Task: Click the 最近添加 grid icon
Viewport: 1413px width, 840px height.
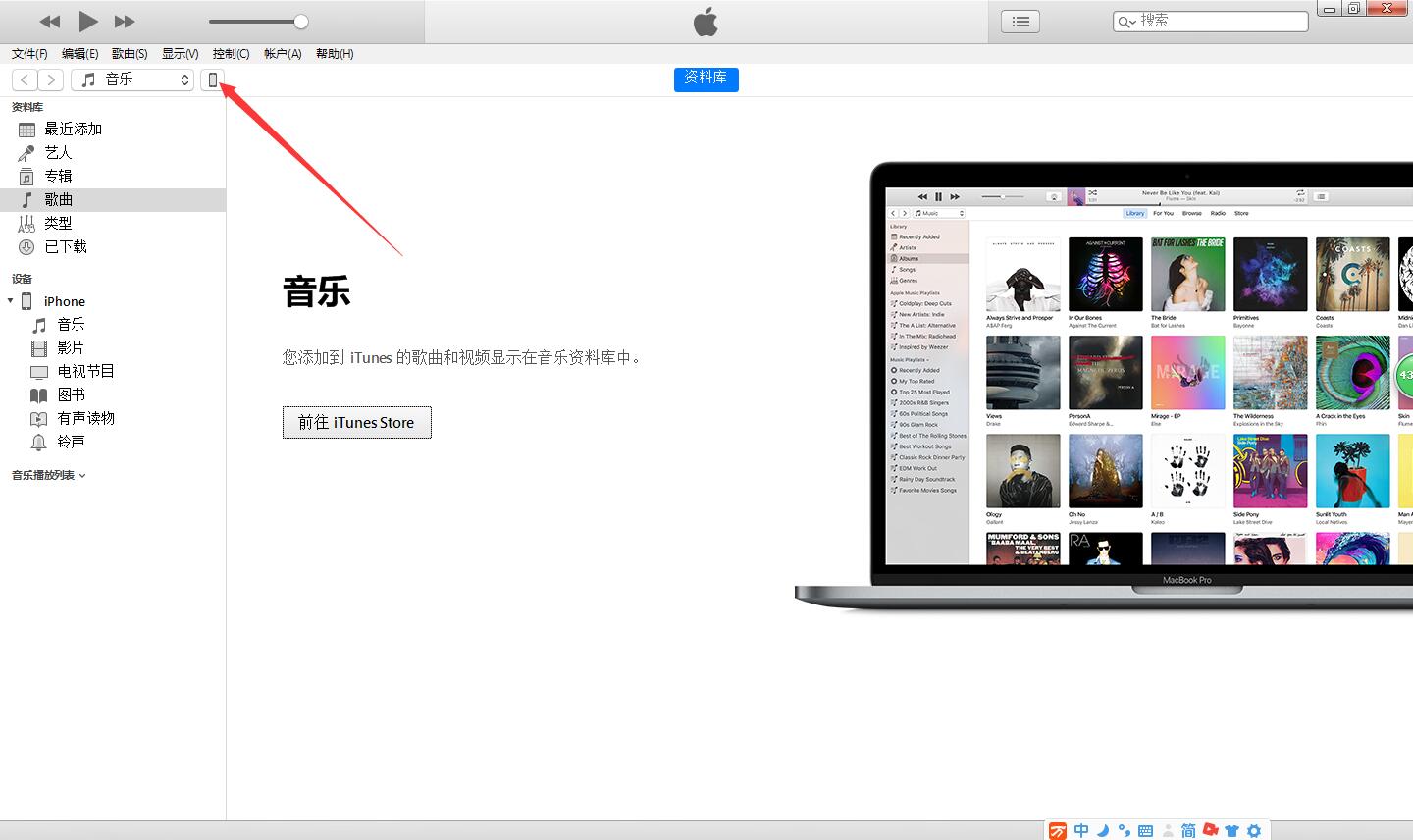Action: click(x=26, y=130)
